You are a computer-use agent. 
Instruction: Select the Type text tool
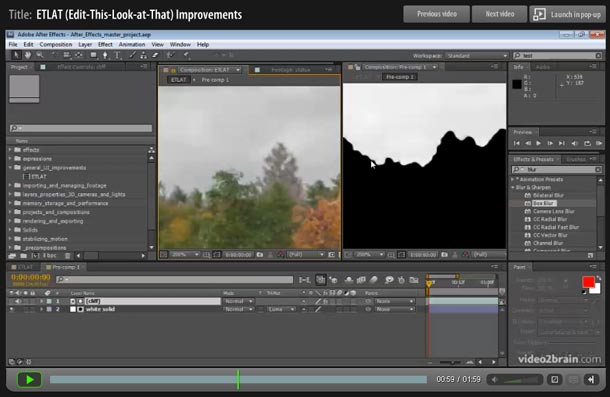(117, 55)
